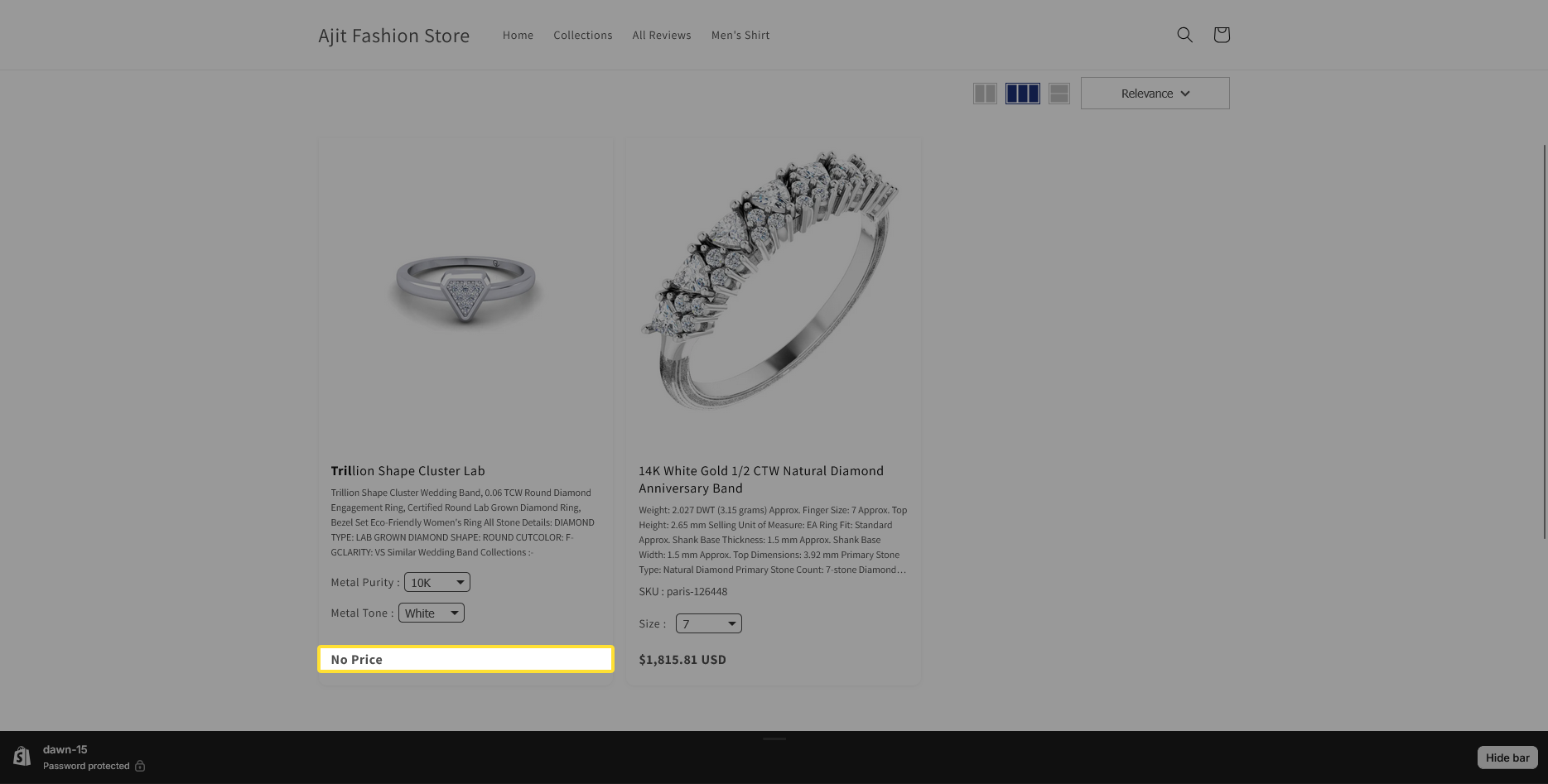Go to the Home menu item
The image size is (1548, 784).
click(x=518, y=35)
